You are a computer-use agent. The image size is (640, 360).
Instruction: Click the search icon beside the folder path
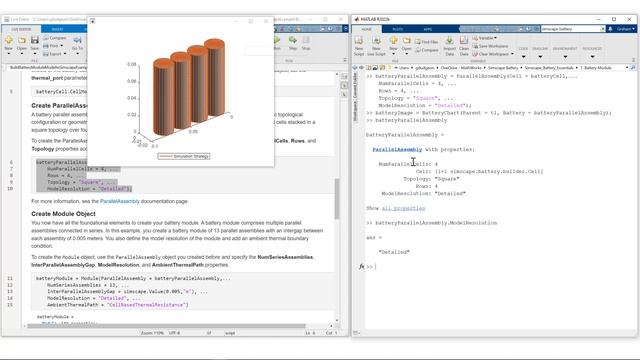pyautogui.click(x=633, y=68)
